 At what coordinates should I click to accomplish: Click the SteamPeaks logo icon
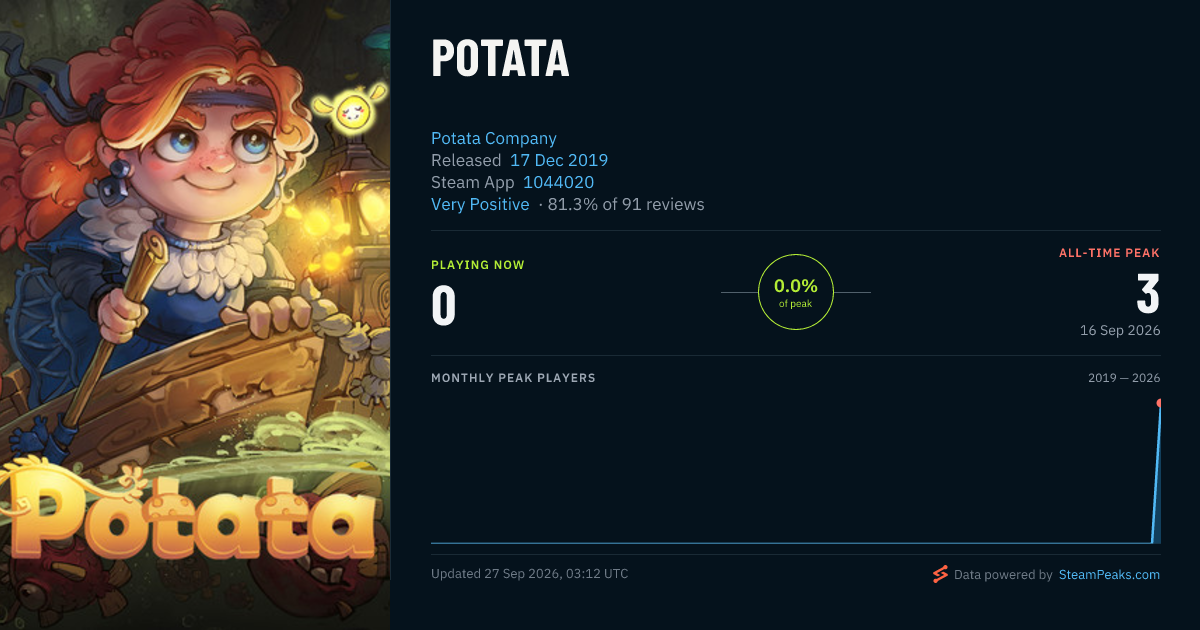click(x=940, y=574)
